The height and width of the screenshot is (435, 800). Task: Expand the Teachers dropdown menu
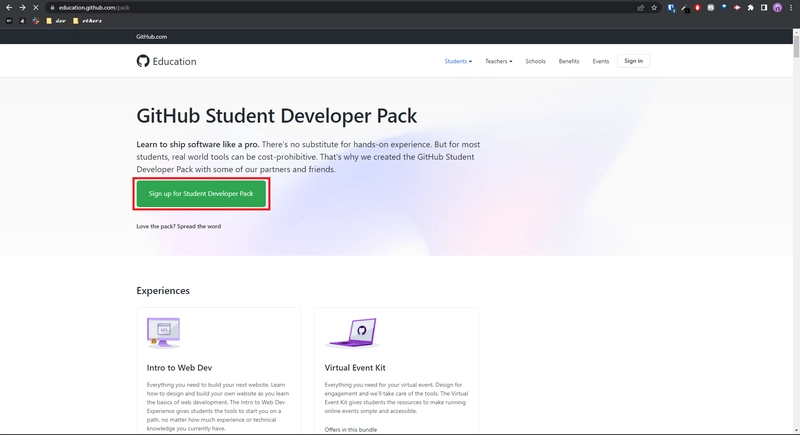click(498, 61)
